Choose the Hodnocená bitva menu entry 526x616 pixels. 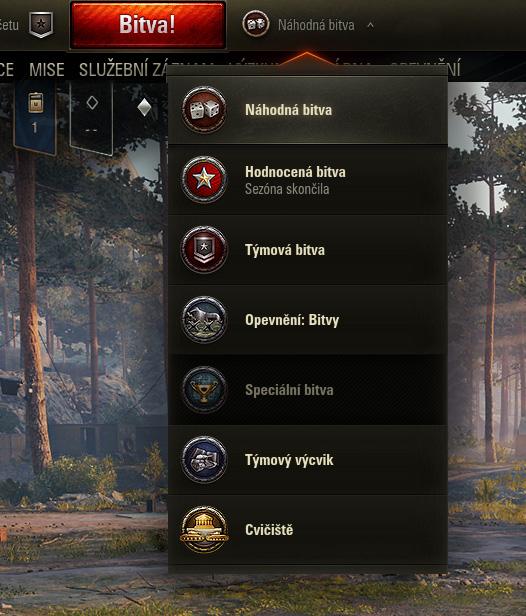click(308, 180)
